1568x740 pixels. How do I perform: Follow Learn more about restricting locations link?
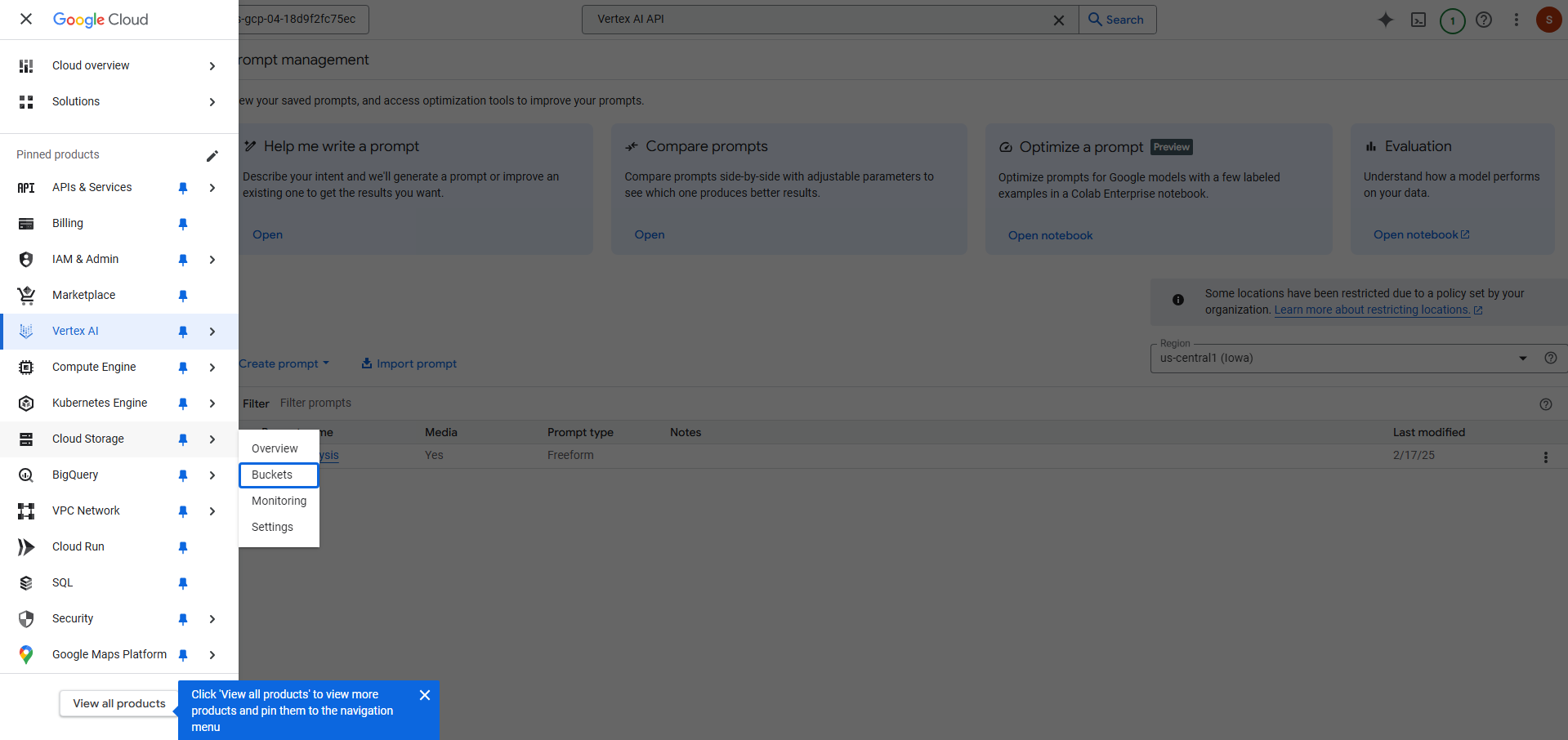1378,310
